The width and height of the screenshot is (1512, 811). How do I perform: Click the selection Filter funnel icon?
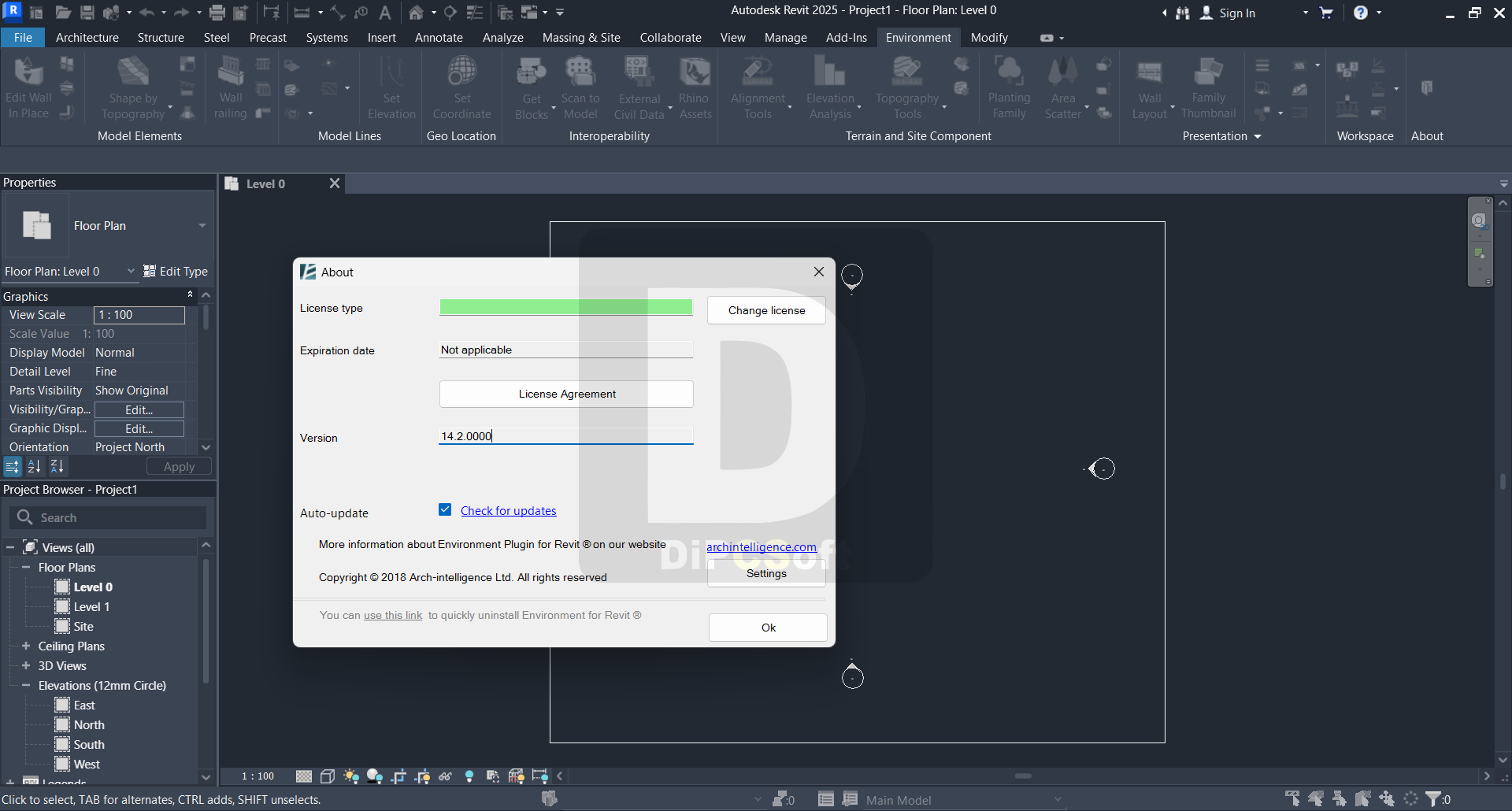[1433, 799]
